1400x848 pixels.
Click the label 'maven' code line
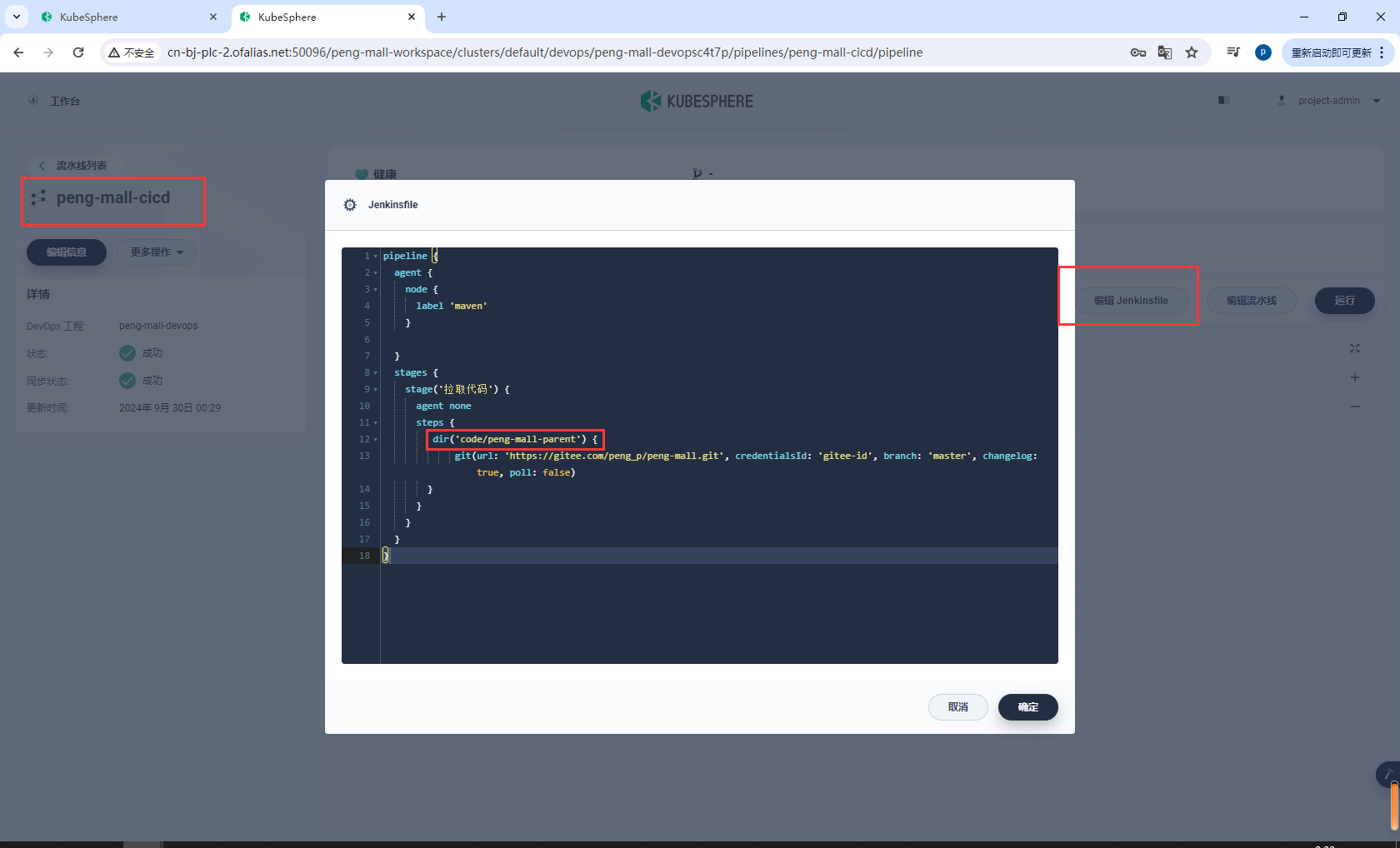coord(452,306)
